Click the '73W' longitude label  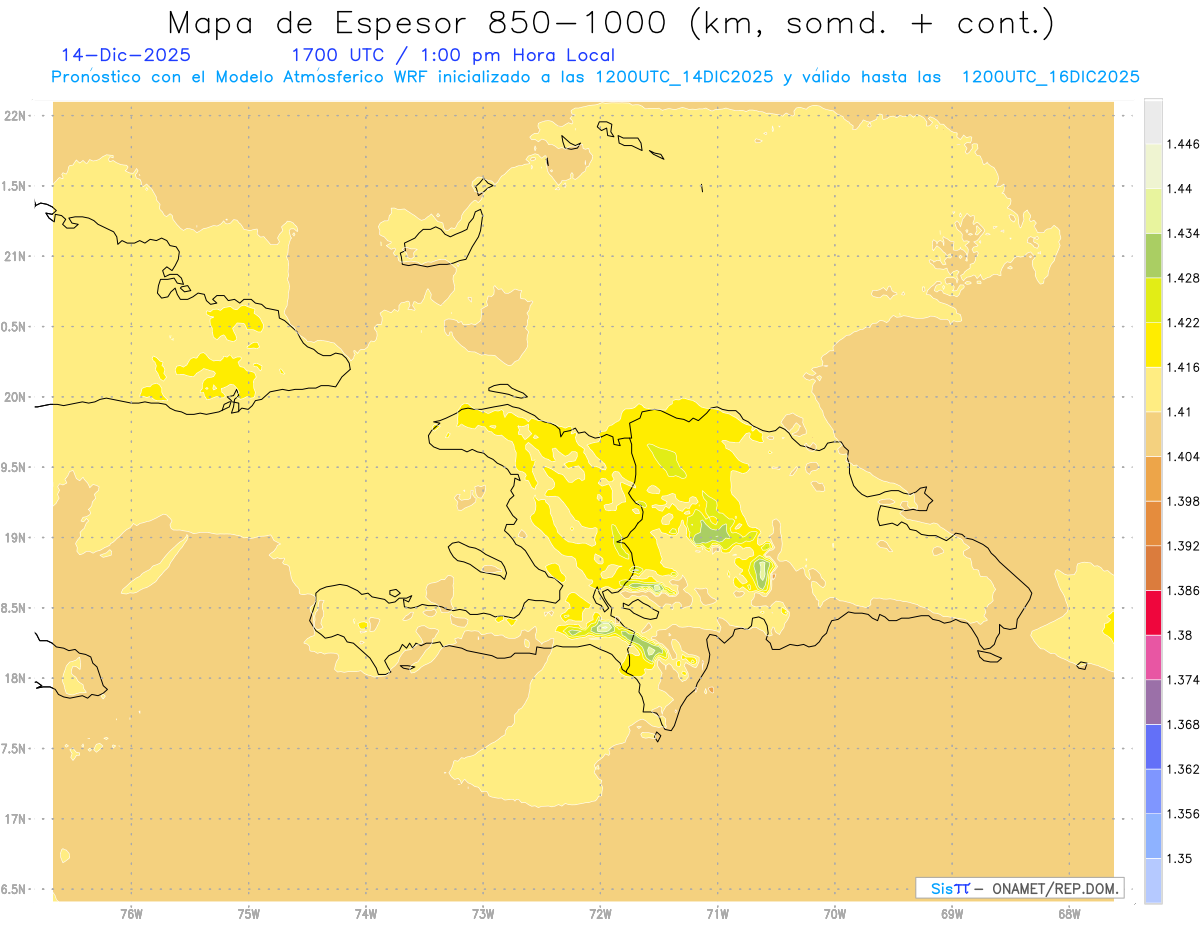click(x=483, y=913)
